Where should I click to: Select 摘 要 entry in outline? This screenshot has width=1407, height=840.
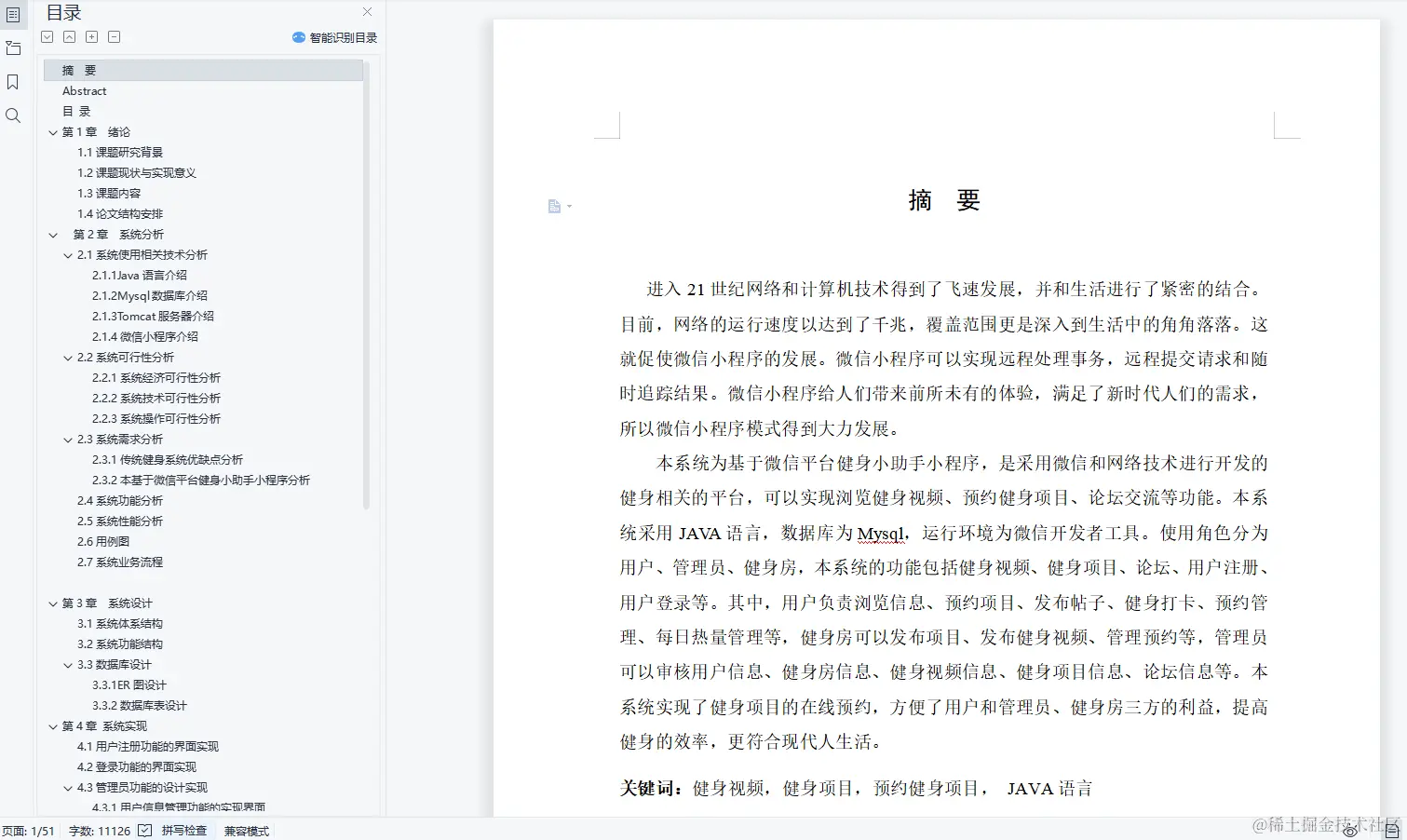point(203,71)
